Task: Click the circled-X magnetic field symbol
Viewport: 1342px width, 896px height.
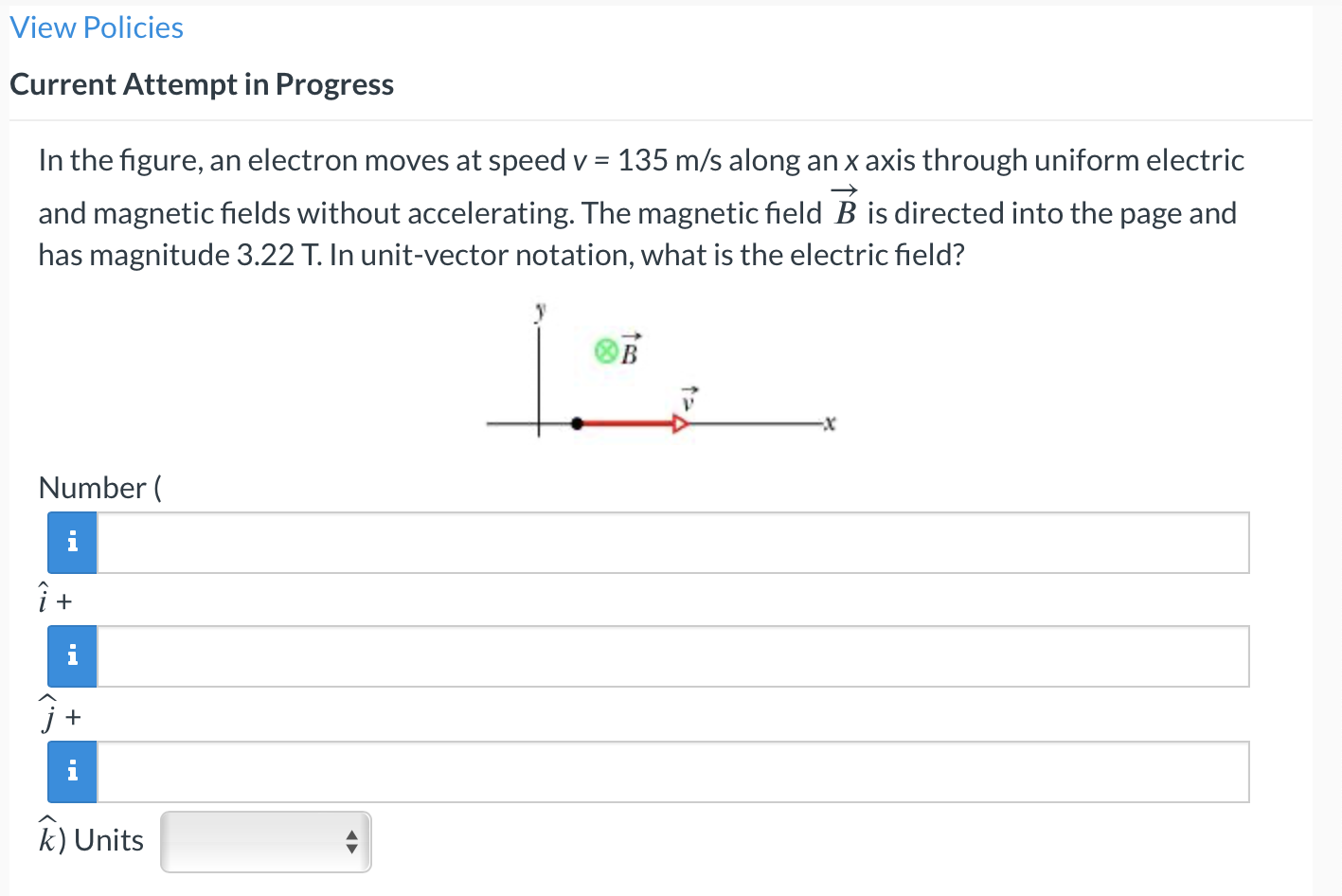Action: (603, 349)
